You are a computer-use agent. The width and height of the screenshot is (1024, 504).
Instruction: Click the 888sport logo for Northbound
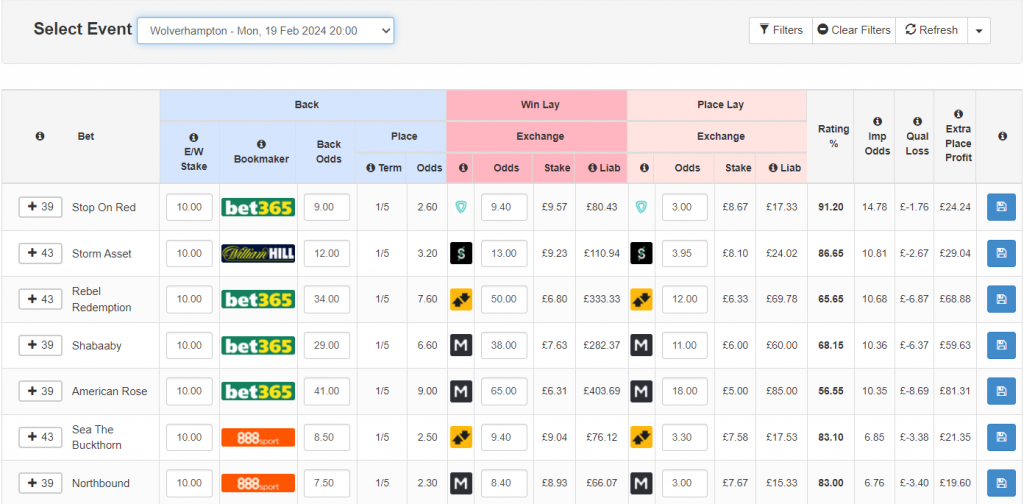tap(258, 483)
